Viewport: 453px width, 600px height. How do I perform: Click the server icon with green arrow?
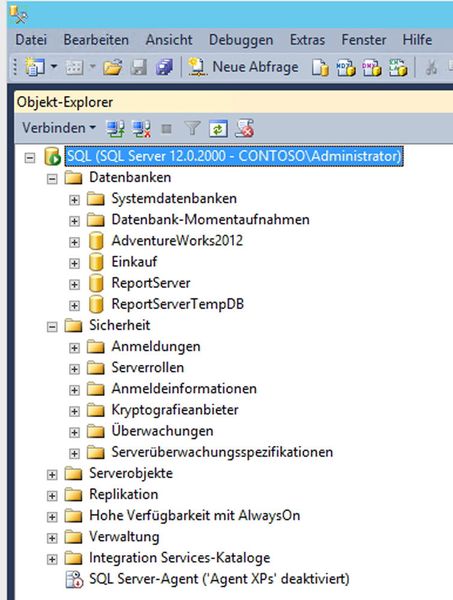pos(52,157)
